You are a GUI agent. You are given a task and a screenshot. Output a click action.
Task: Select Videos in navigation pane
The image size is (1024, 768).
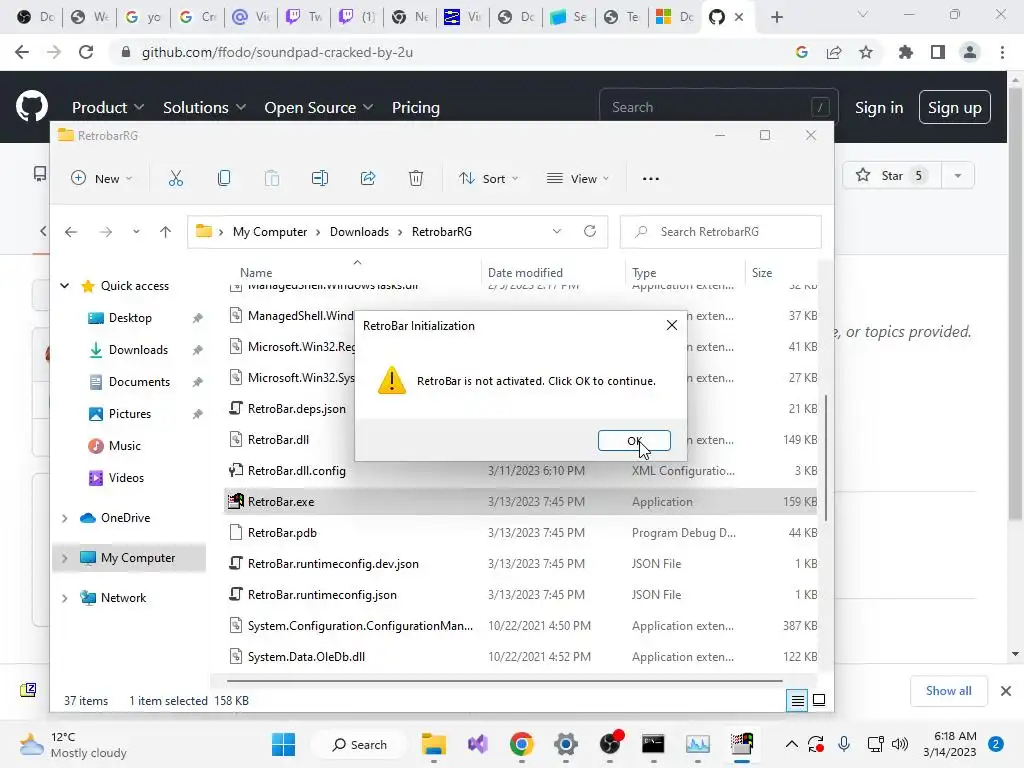coord(126,477)
